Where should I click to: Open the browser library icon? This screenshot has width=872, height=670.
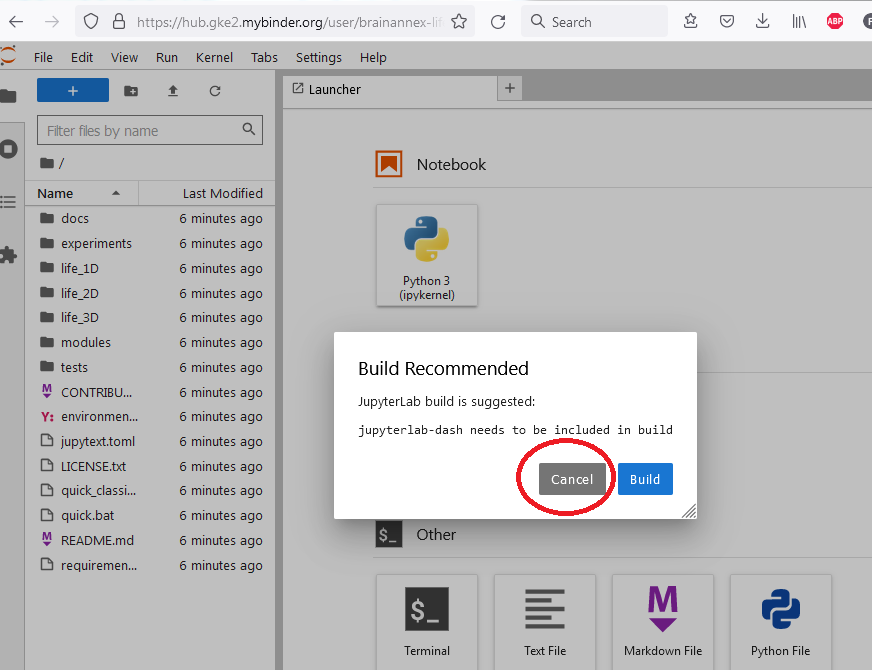[799, 22]
